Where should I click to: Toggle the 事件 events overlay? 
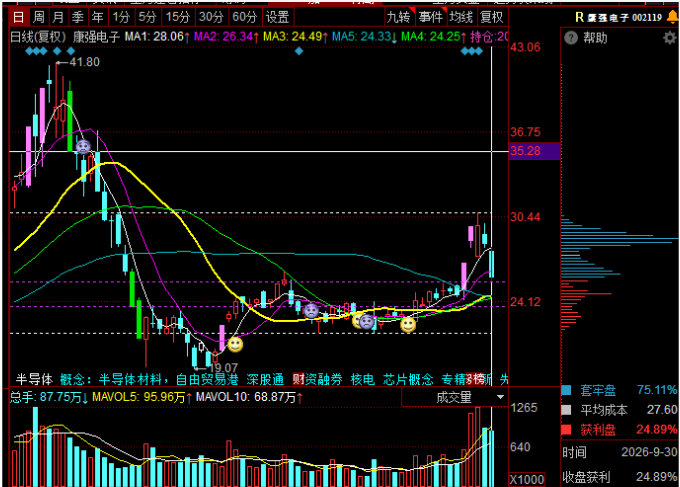[x=431, y=17]
